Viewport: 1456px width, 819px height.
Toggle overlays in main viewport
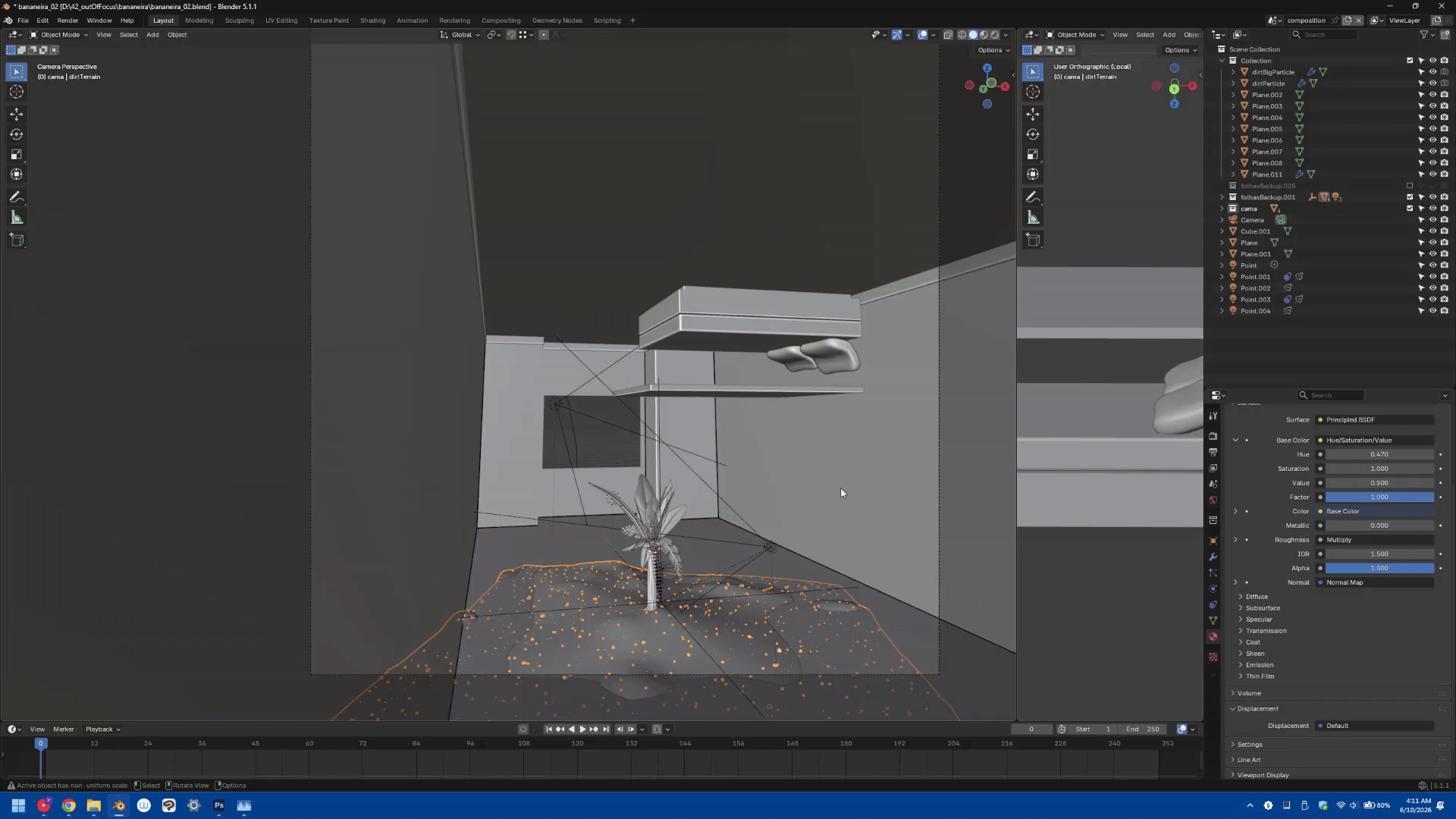[922, 35]
